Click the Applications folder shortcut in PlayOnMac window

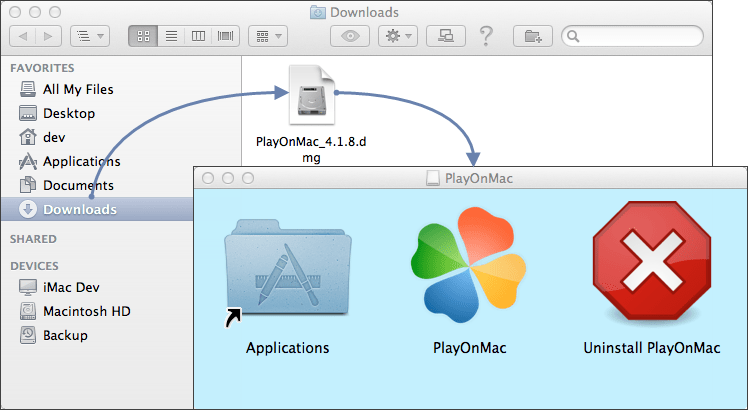pos(288,272)
